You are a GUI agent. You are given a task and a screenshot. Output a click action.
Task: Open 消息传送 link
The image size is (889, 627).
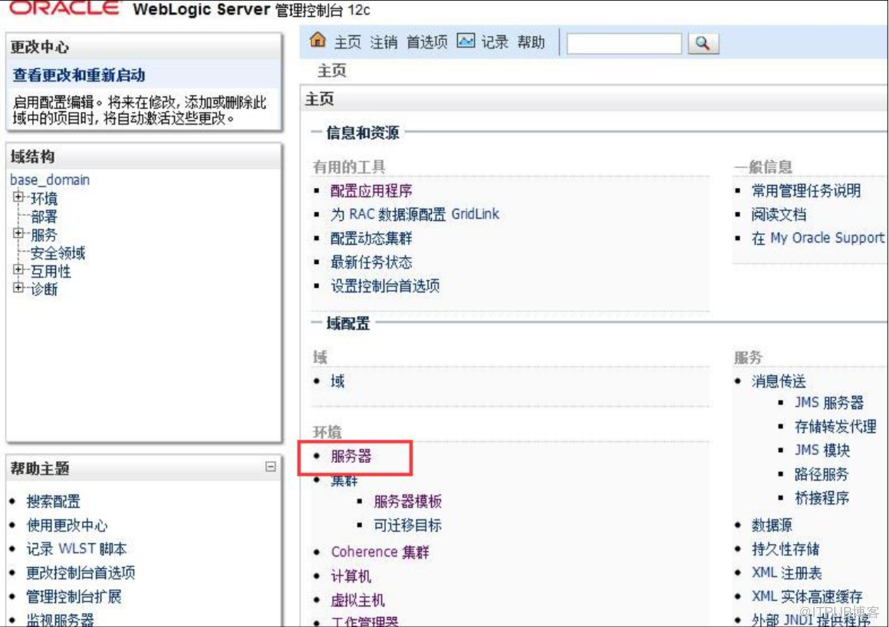click(x=779, y=381)
